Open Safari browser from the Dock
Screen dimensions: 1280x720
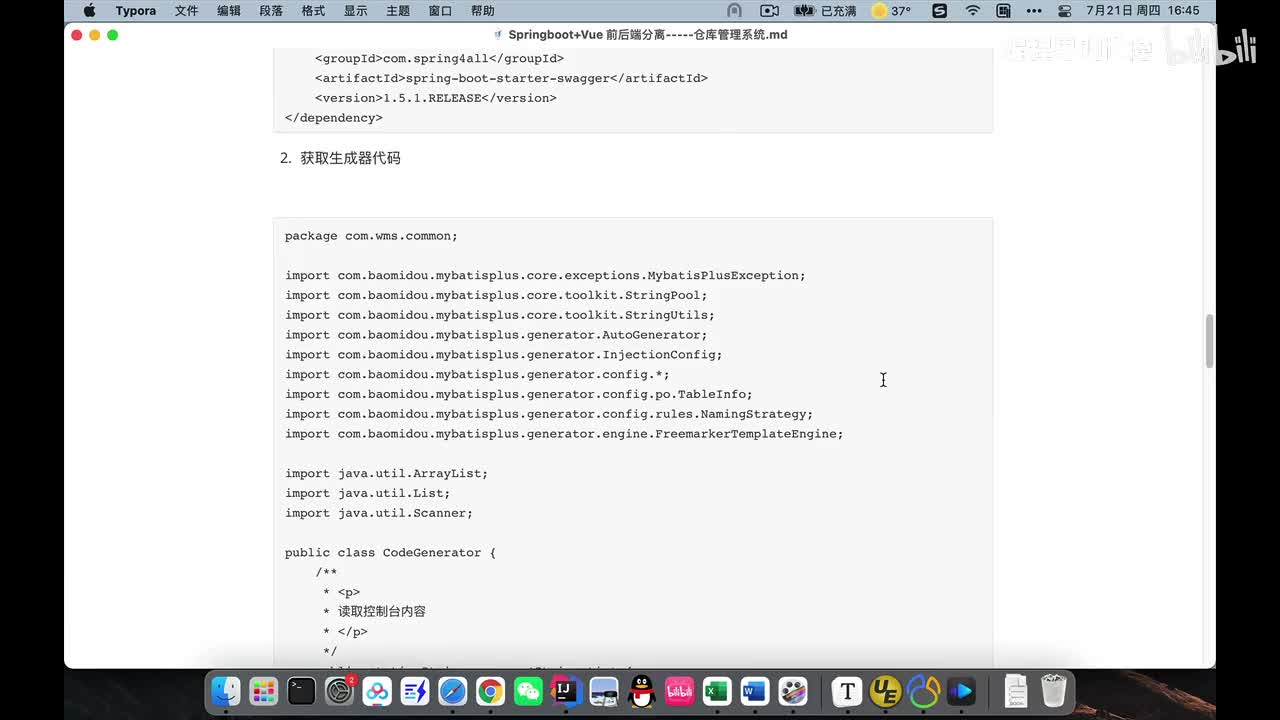pos(453,691)
